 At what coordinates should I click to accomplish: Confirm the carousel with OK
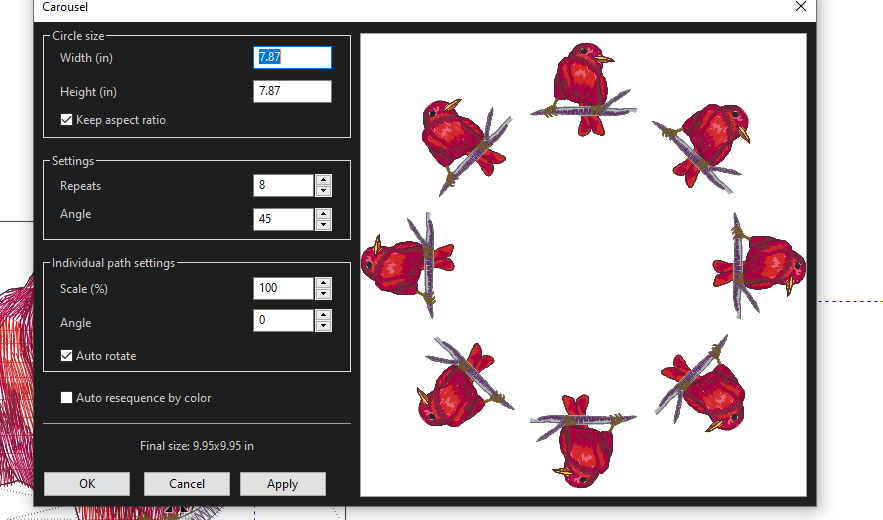87,484
